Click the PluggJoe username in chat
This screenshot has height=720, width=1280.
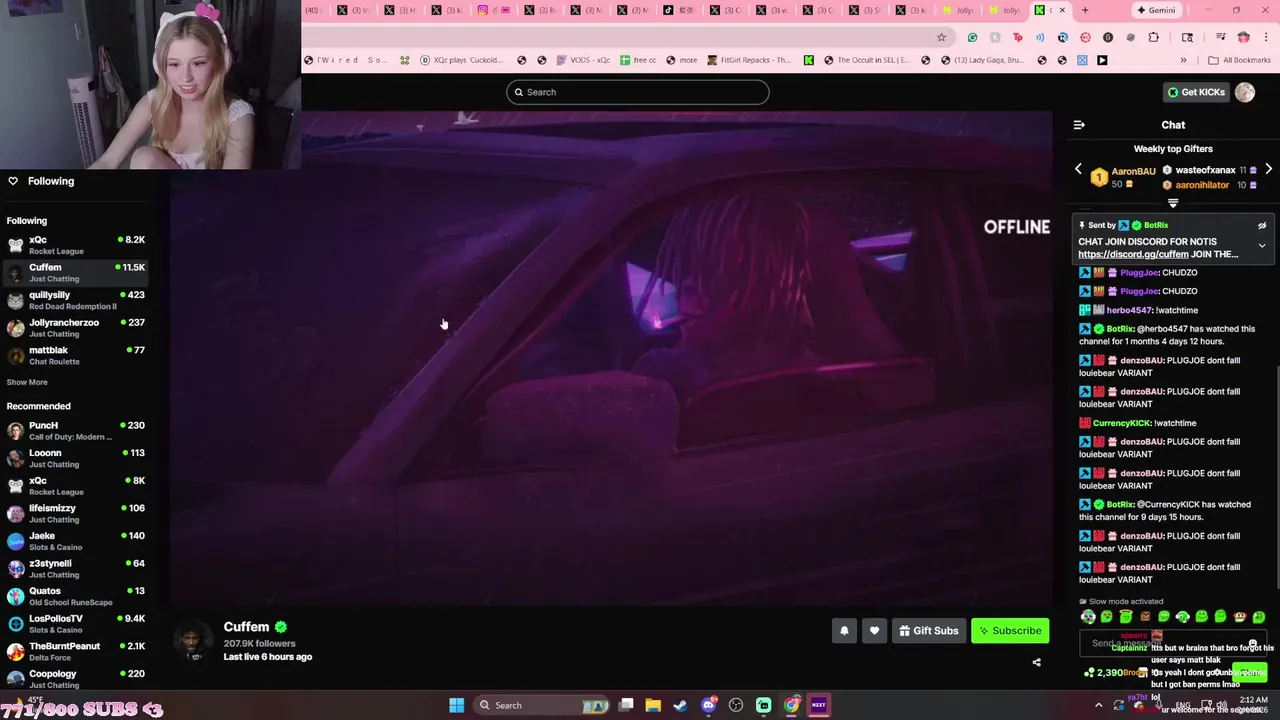coord(1139,273)
